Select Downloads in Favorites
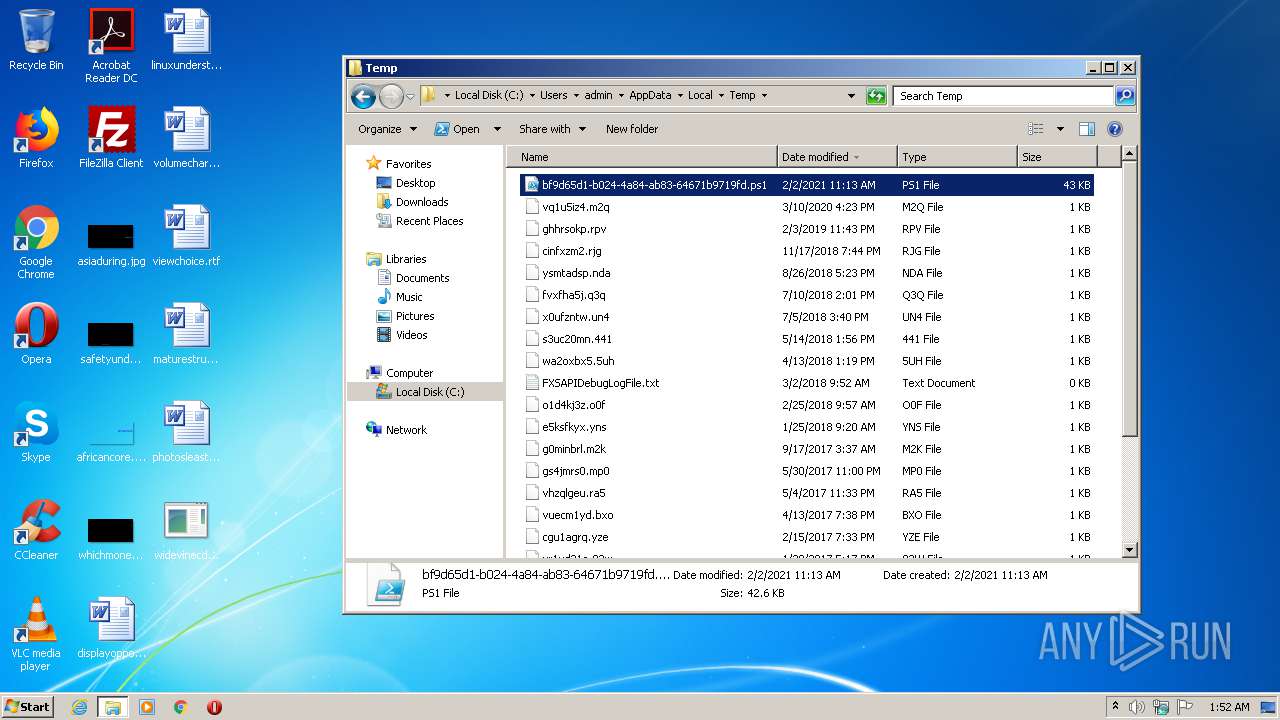Viewport: 1280px width, 720px height. click(421, 202)
